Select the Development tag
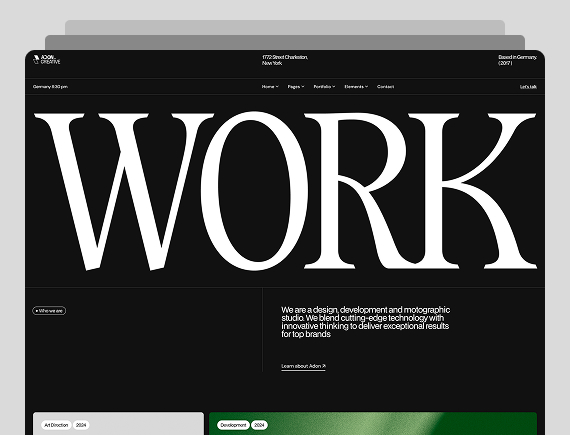The height and width of the screenshot is (435, 570). pos(233,425)
